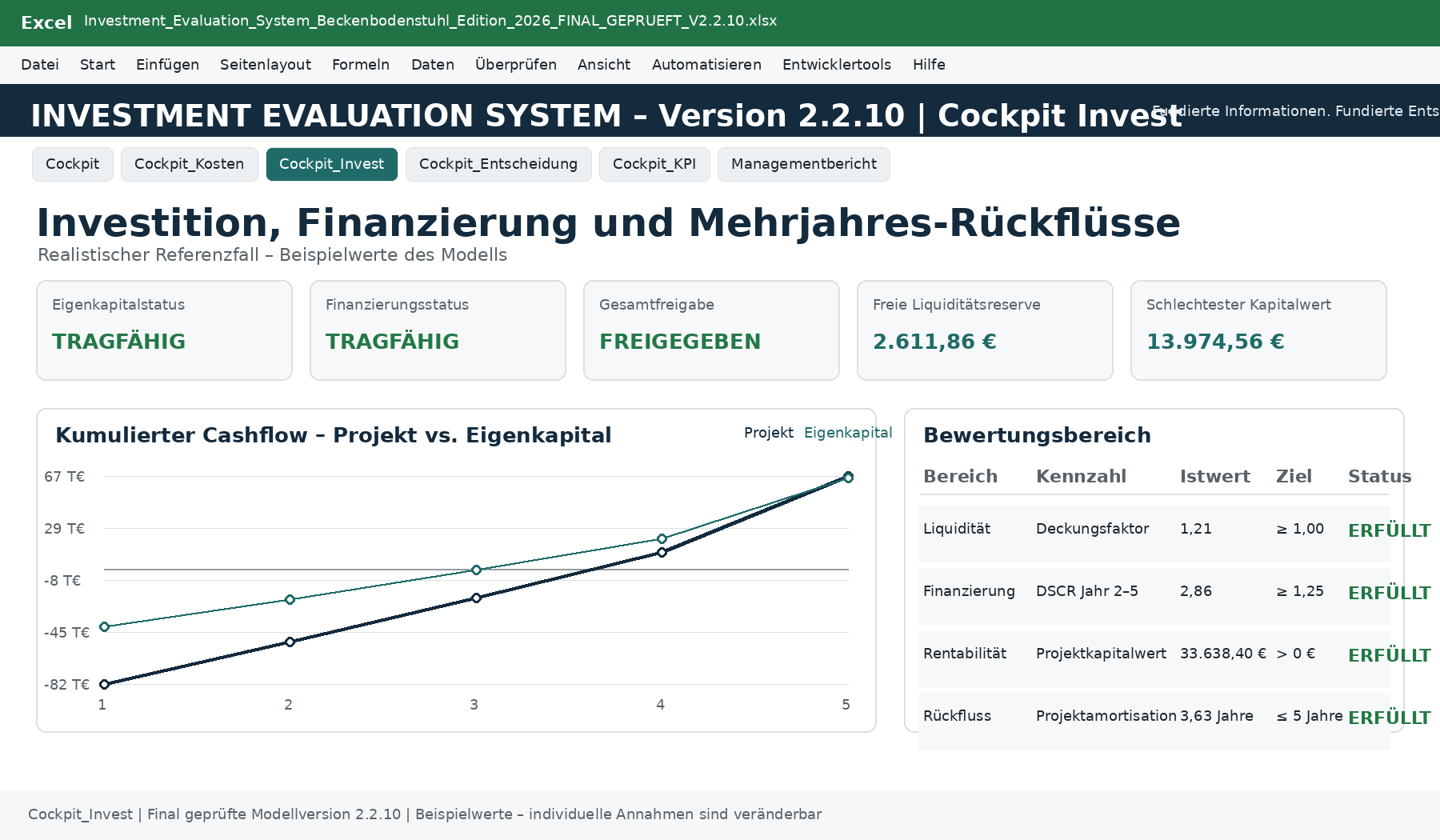This screenshot has height=840, width=1440.
Task: Click the Excel app title label
Action: pyautogui.click(x=46, y=22)
